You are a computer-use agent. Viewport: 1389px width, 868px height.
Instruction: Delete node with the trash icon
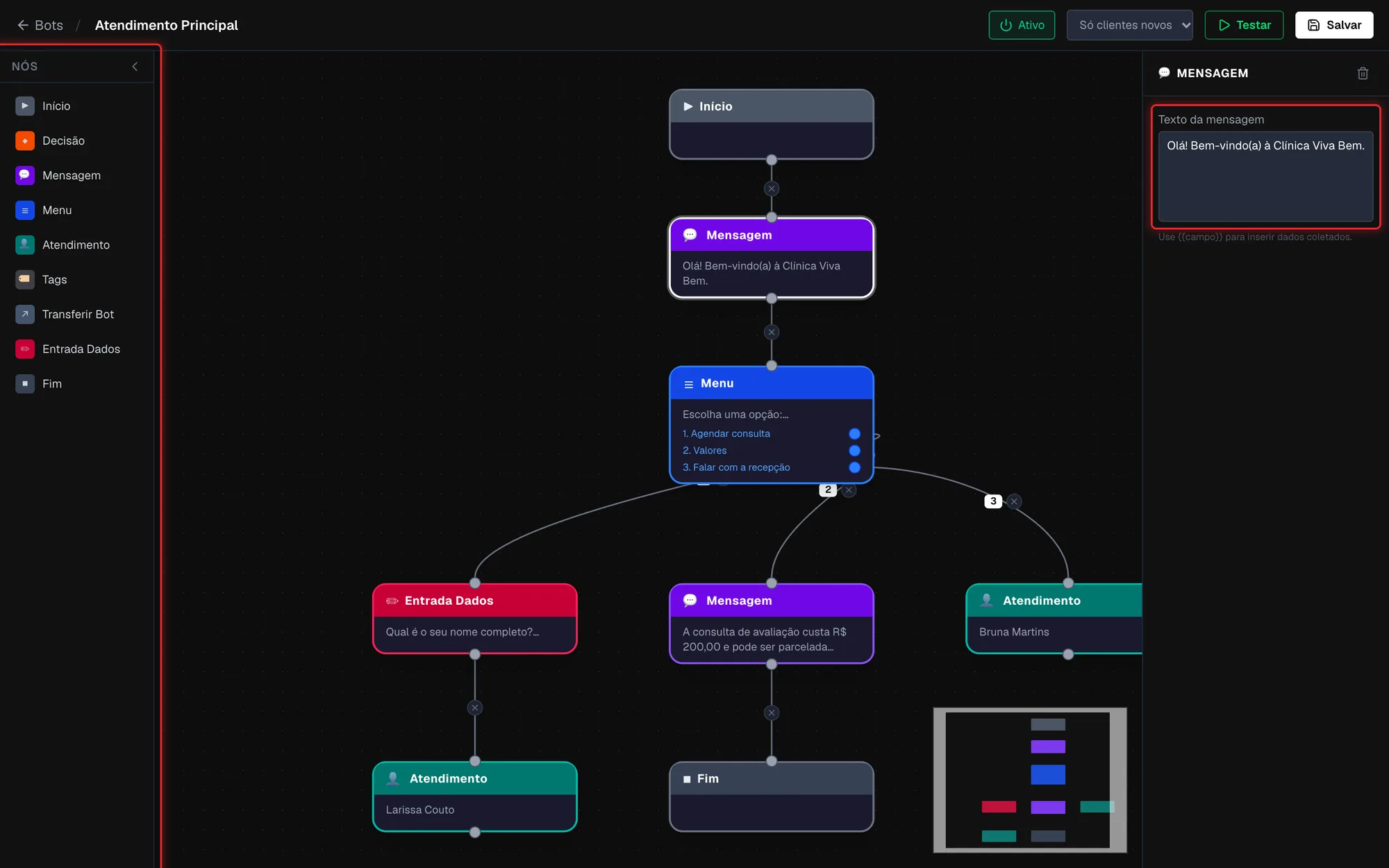(1363, 73)
